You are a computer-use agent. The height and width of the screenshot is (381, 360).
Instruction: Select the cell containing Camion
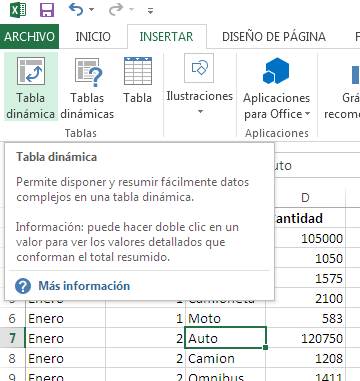[x=225, y=358]
